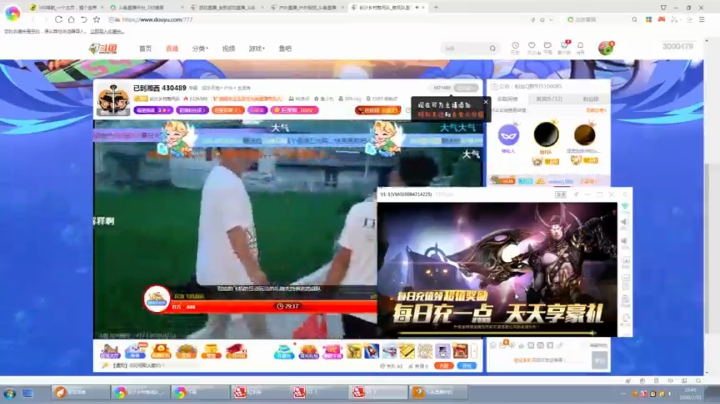Expand 游戏 dropdown in nav
720x404 pixels.
coord(256,48)
